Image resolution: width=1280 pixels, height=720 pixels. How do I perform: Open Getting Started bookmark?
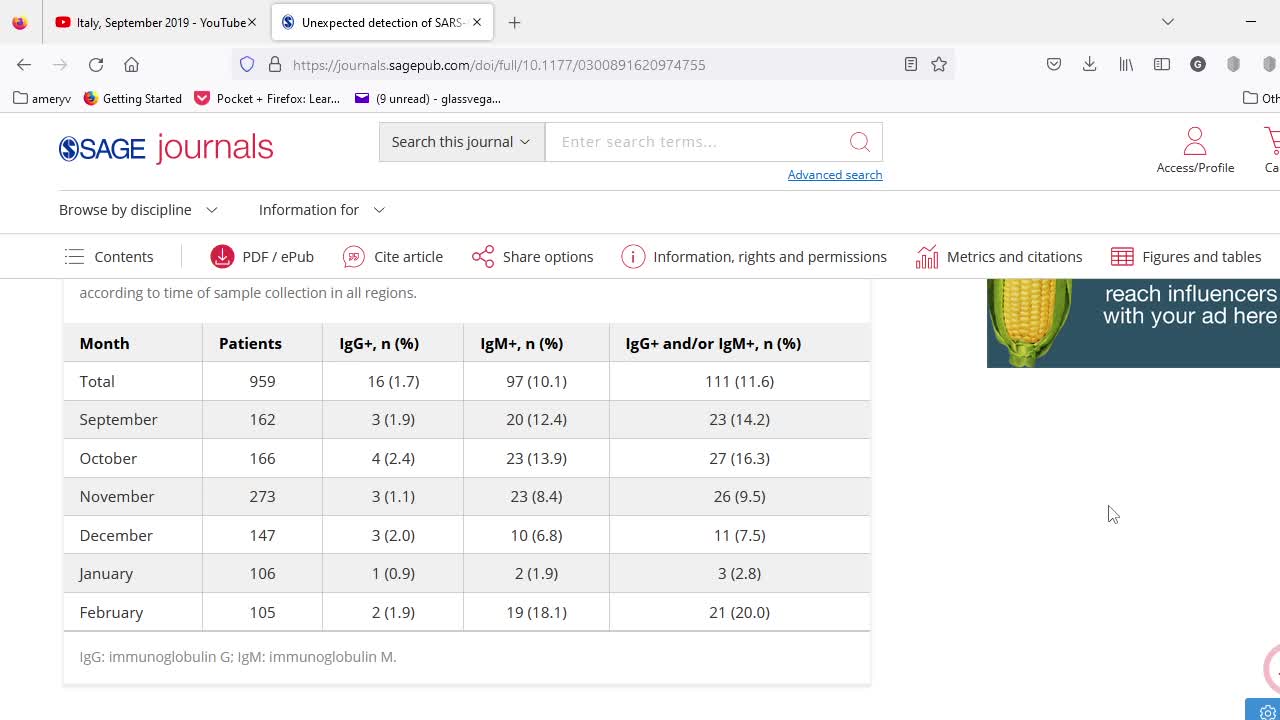point(132,98)
